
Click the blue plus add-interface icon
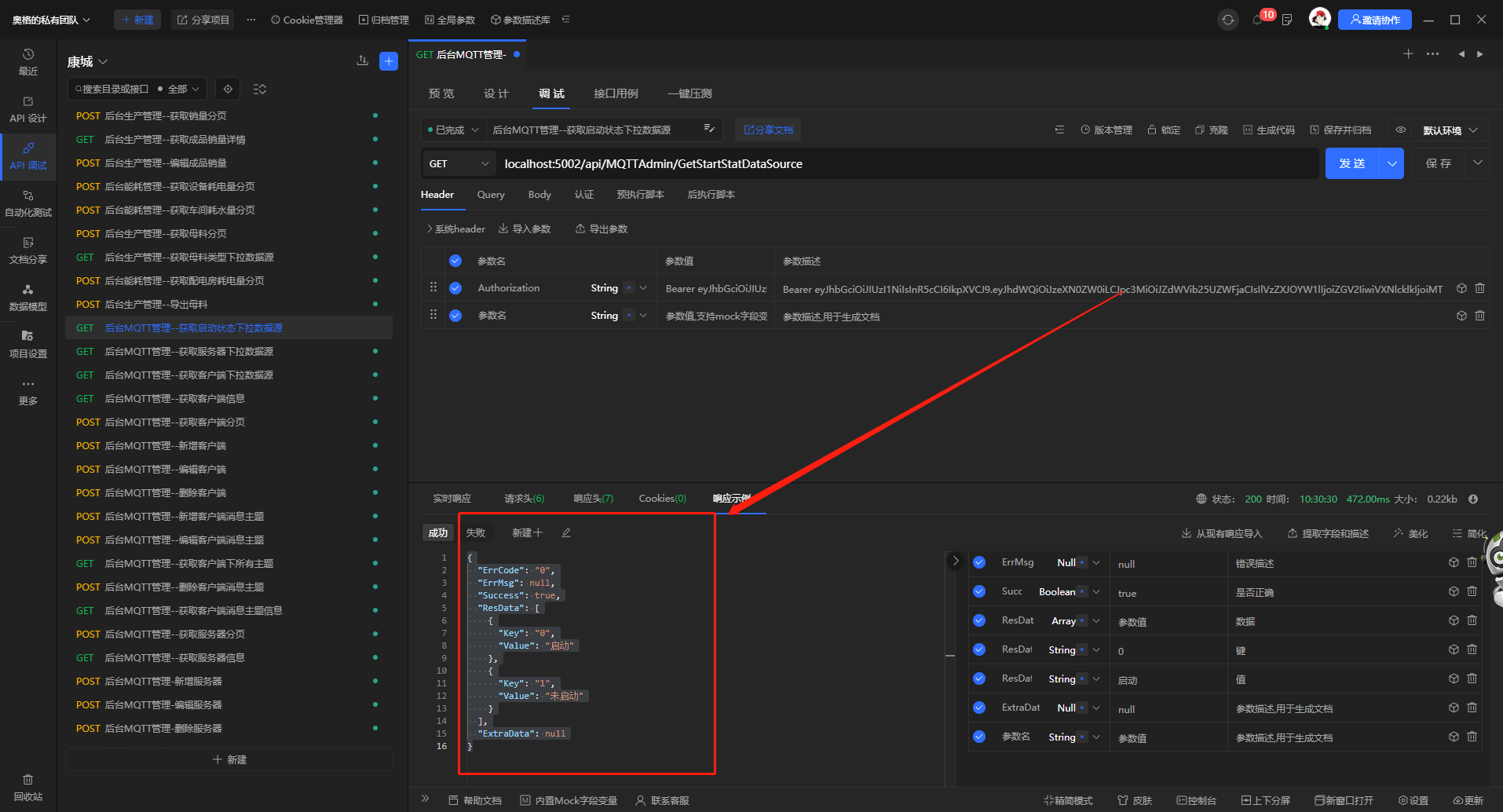tap(388, 61)
